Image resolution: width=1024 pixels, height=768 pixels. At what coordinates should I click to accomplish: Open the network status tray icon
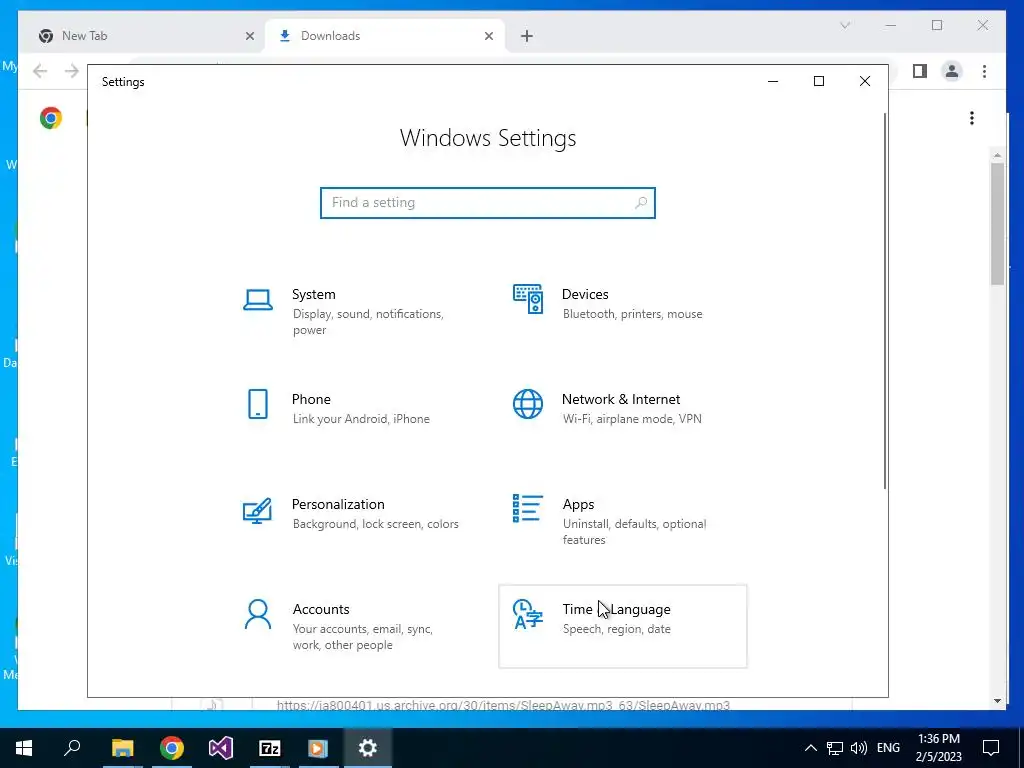click(x=835, y=748)
